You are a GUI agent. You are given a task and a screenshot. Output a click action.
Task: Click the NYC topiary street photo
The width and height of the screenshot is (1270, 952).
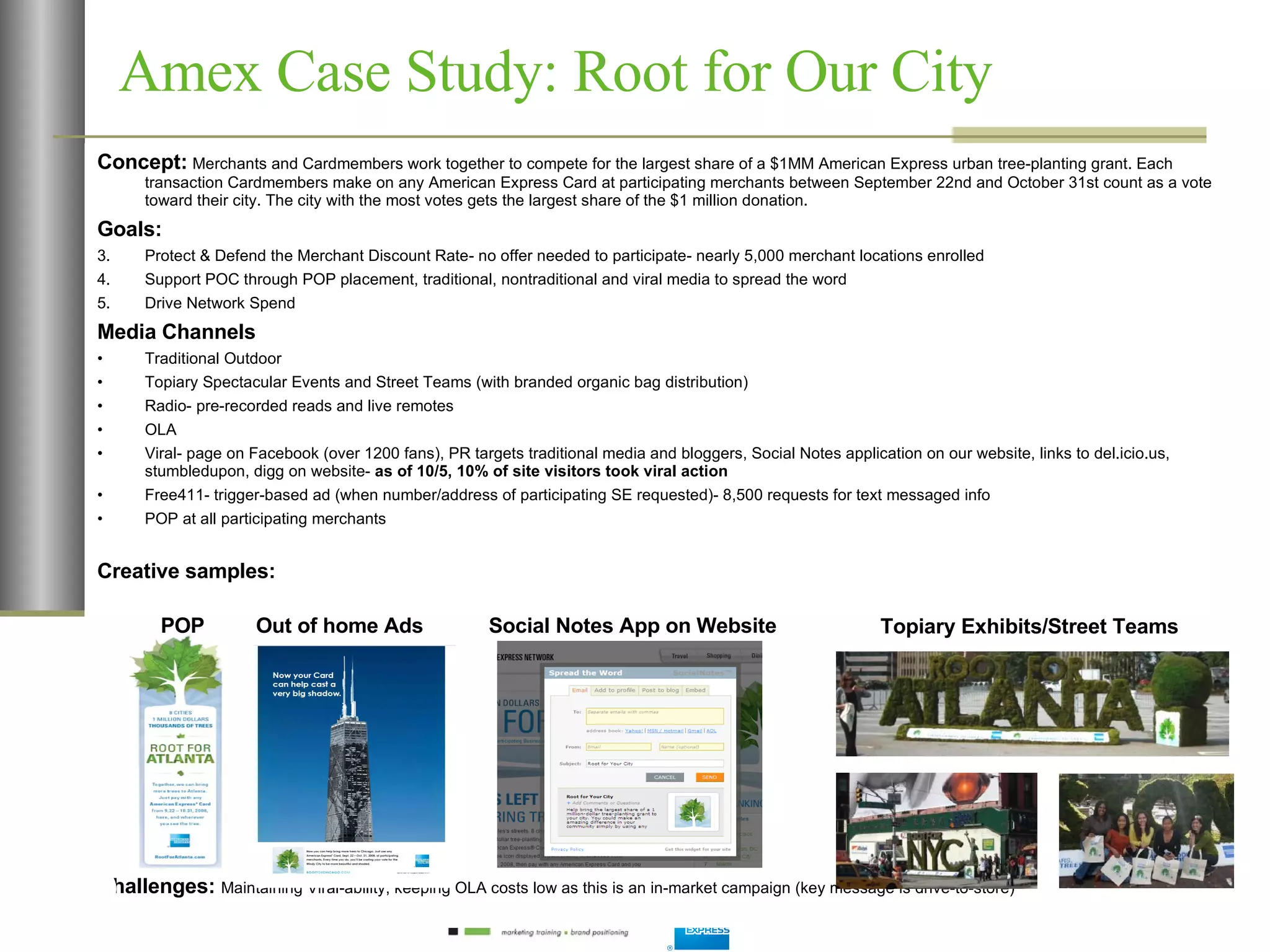(936, 831)
